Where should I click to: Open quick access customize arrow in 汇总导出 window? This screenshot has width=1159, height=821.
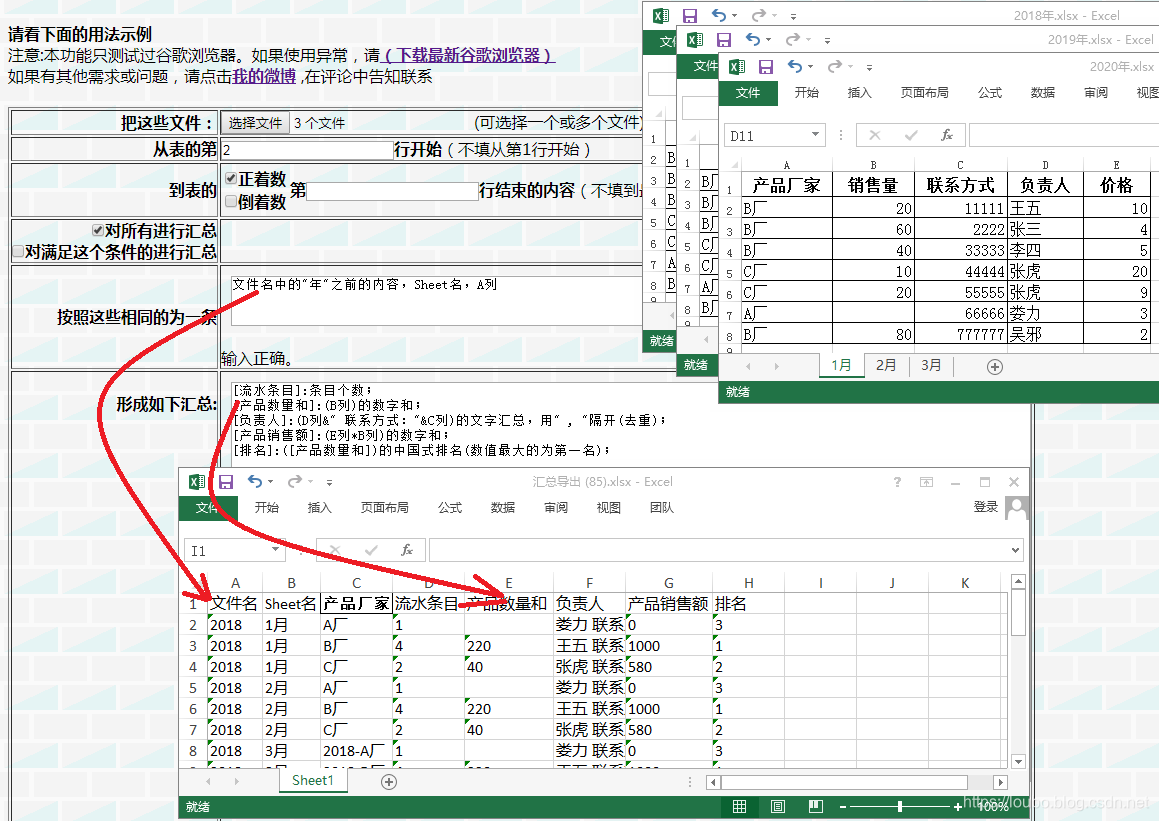(x=330, y=483)
